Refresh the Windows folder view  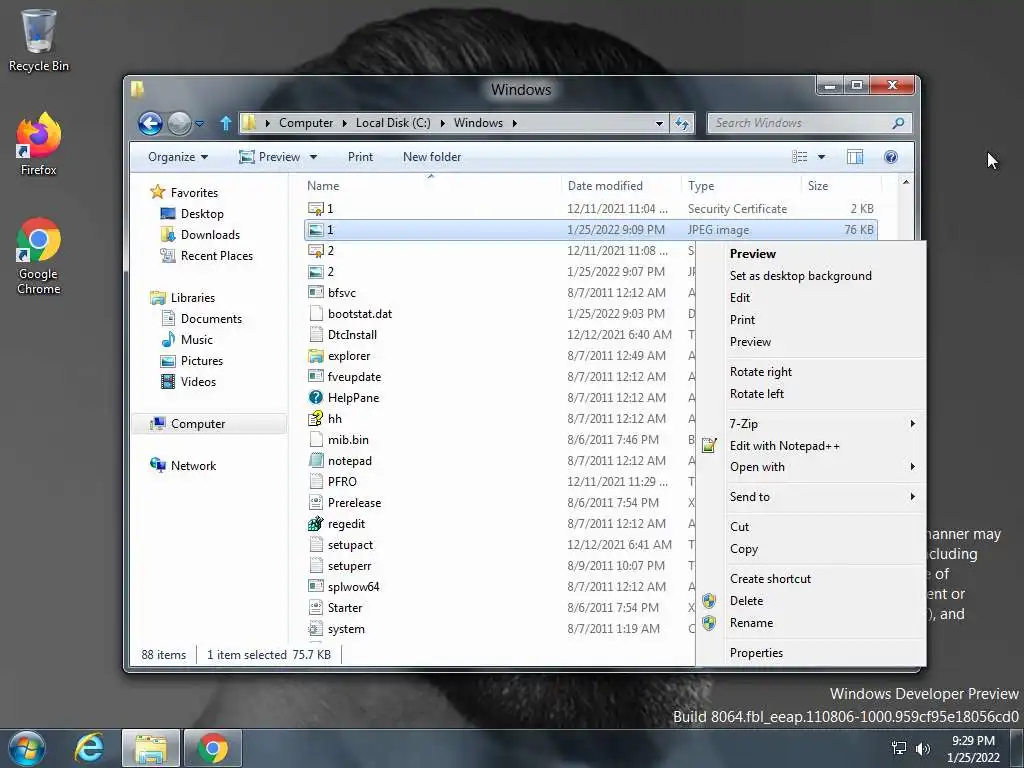click(682, 123)
